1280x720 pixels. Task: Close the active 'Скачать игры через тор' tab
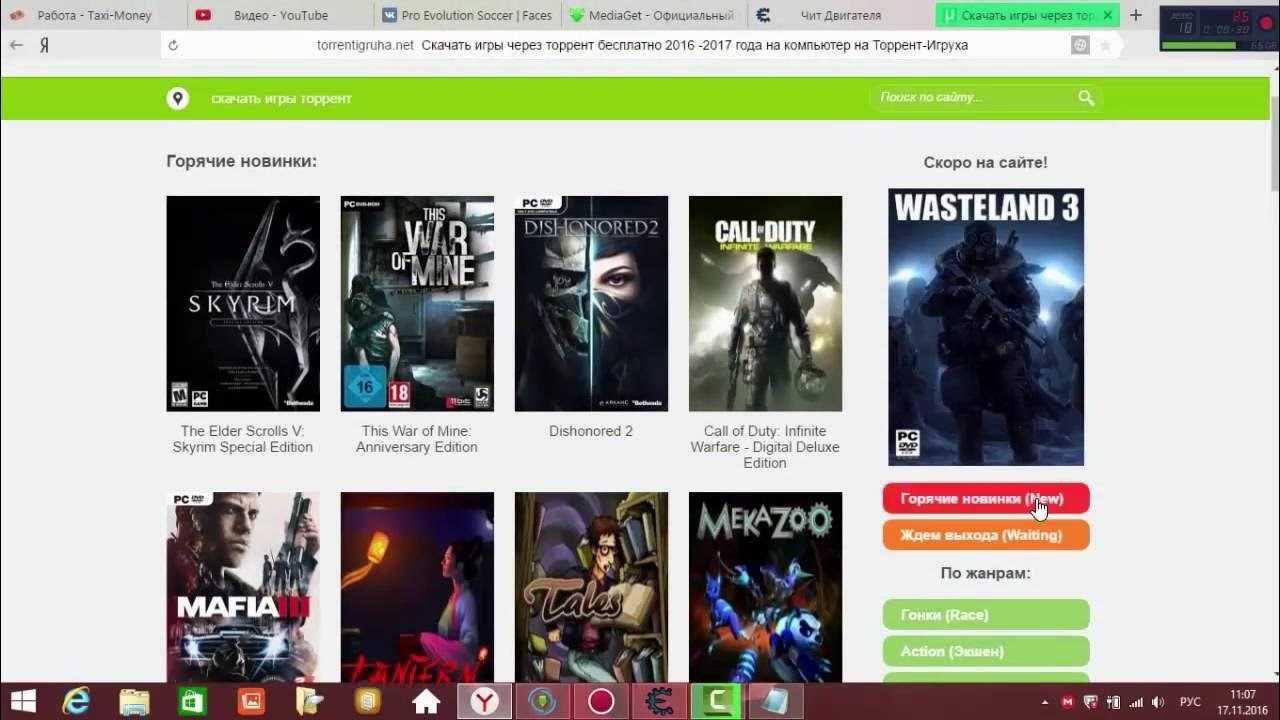1108,15
